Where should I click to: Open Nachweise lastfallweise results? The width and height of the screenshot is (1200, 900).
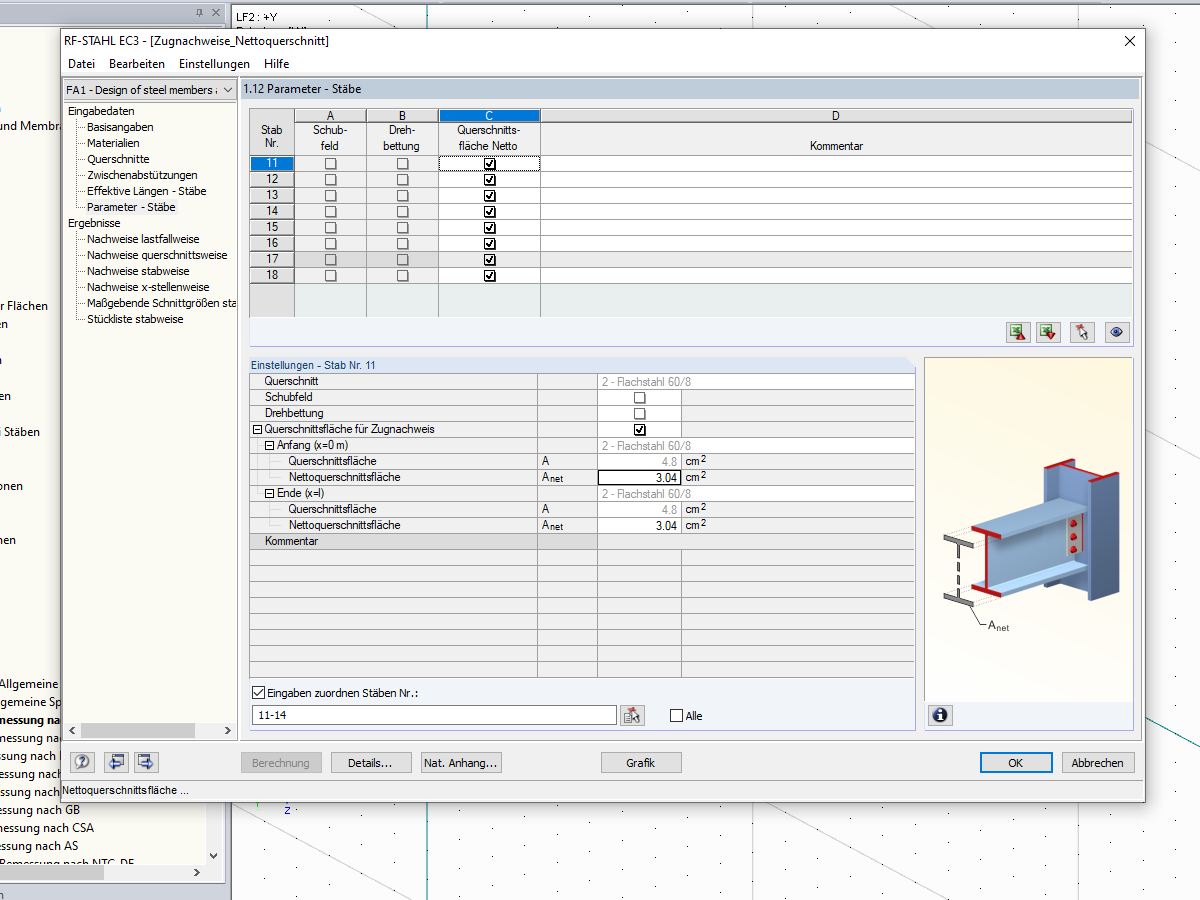(143, 239)
